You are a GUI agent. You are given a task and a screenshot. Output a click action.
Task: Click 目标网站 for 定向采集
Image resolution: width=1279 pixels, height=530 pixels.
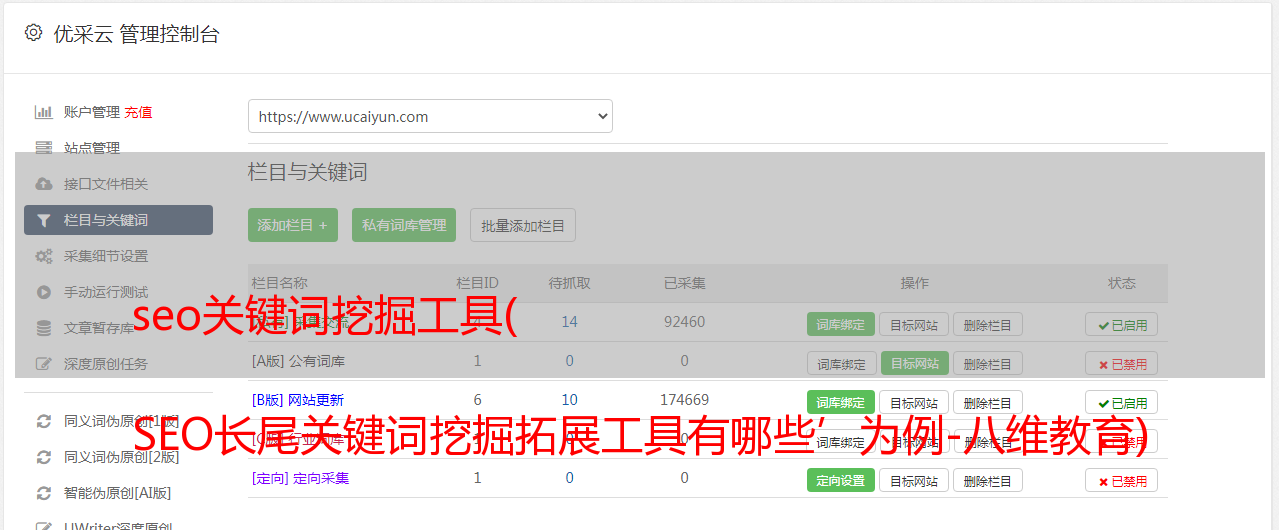(914, 480)
